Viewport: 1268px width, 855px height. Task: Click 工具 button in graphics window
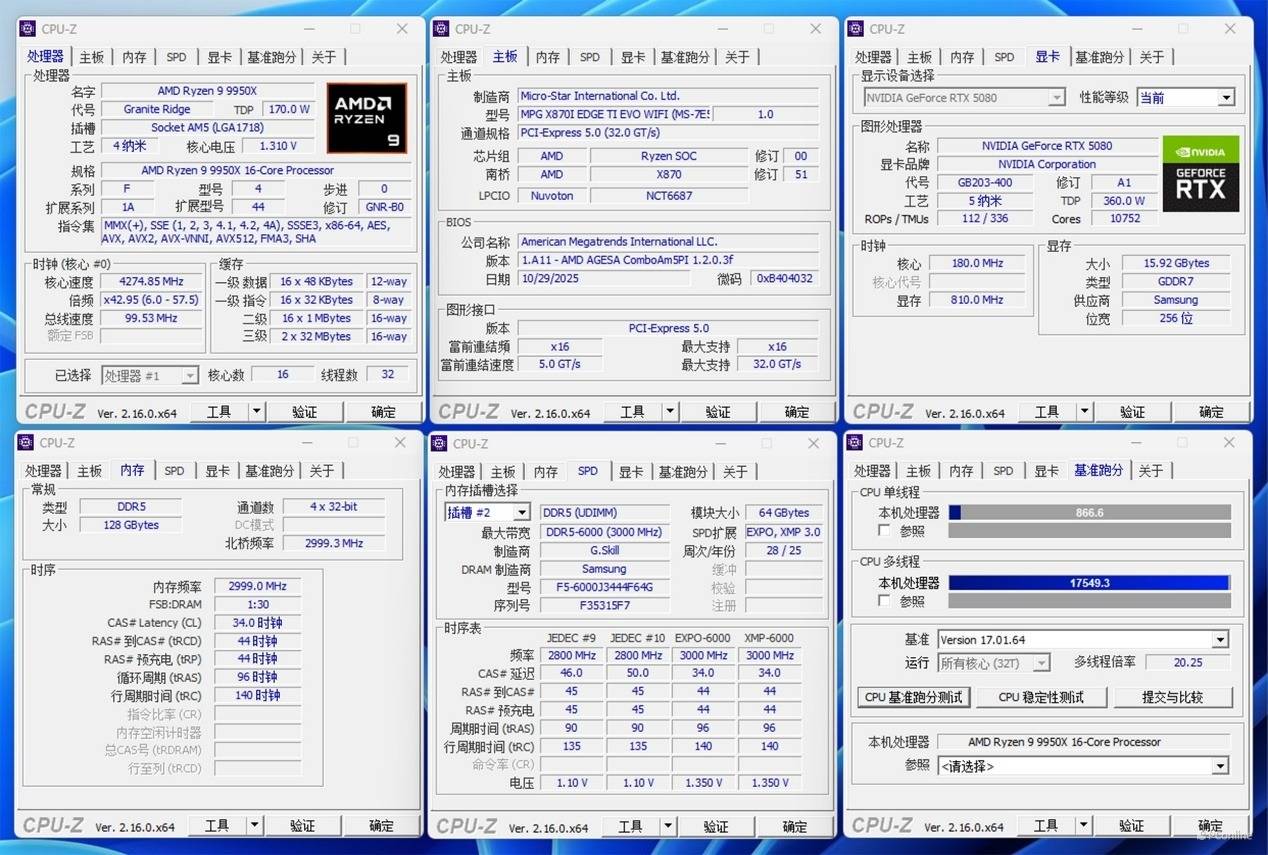coord(1047,411)
